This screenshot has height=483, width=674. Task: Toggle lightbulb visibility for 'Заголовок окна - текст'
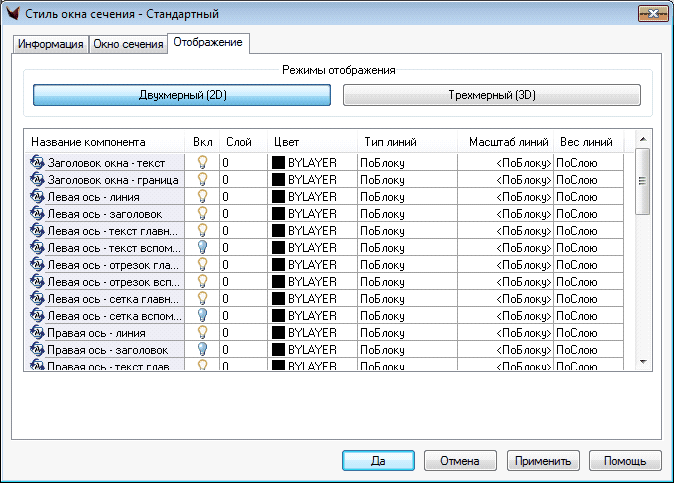click(202, 162)
